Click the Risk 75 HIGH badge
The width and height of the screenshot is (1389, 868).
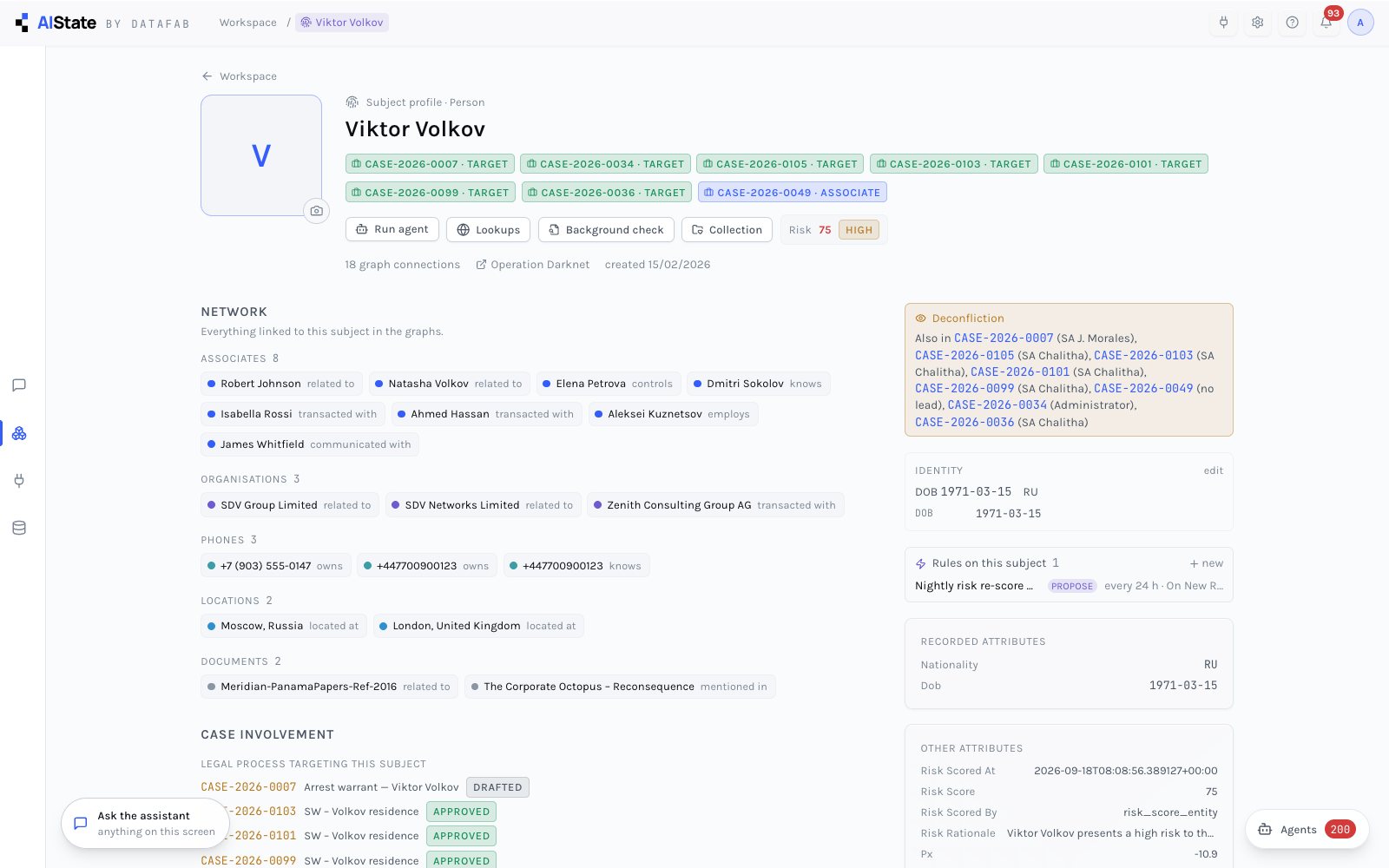tap(833, 230)
